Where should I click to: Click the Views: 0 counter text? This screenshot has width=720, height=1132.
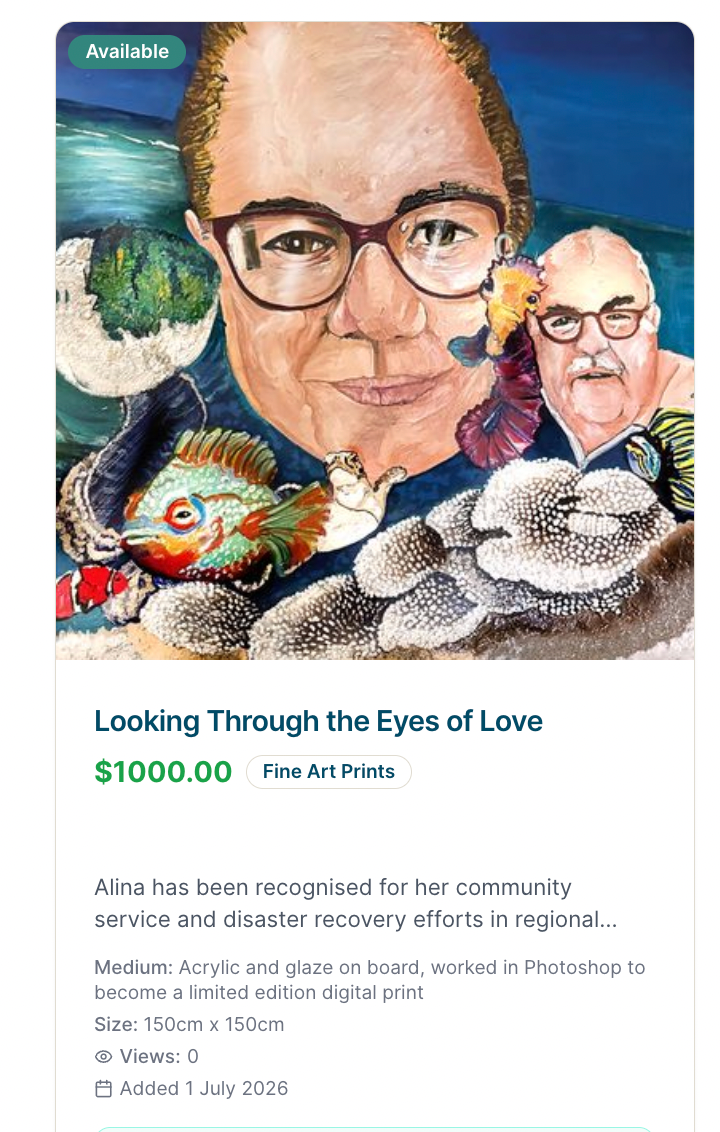pyautogui.click(x=159, y=1056)
